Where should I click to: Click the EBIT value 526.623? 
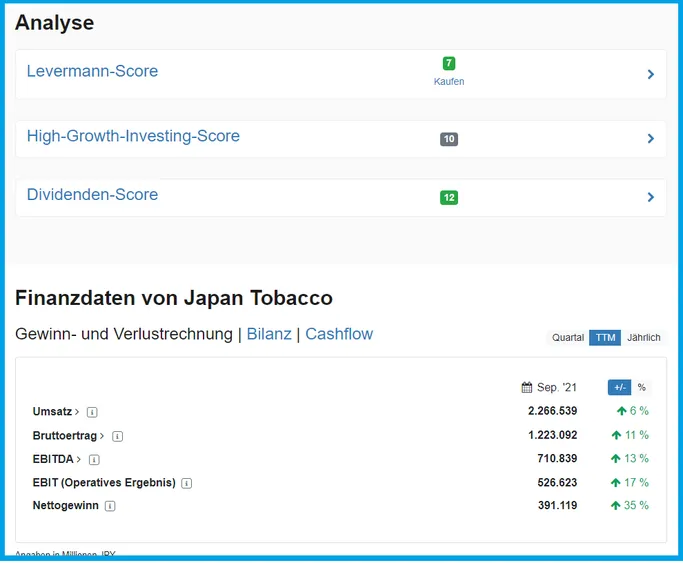coord(557,482)
